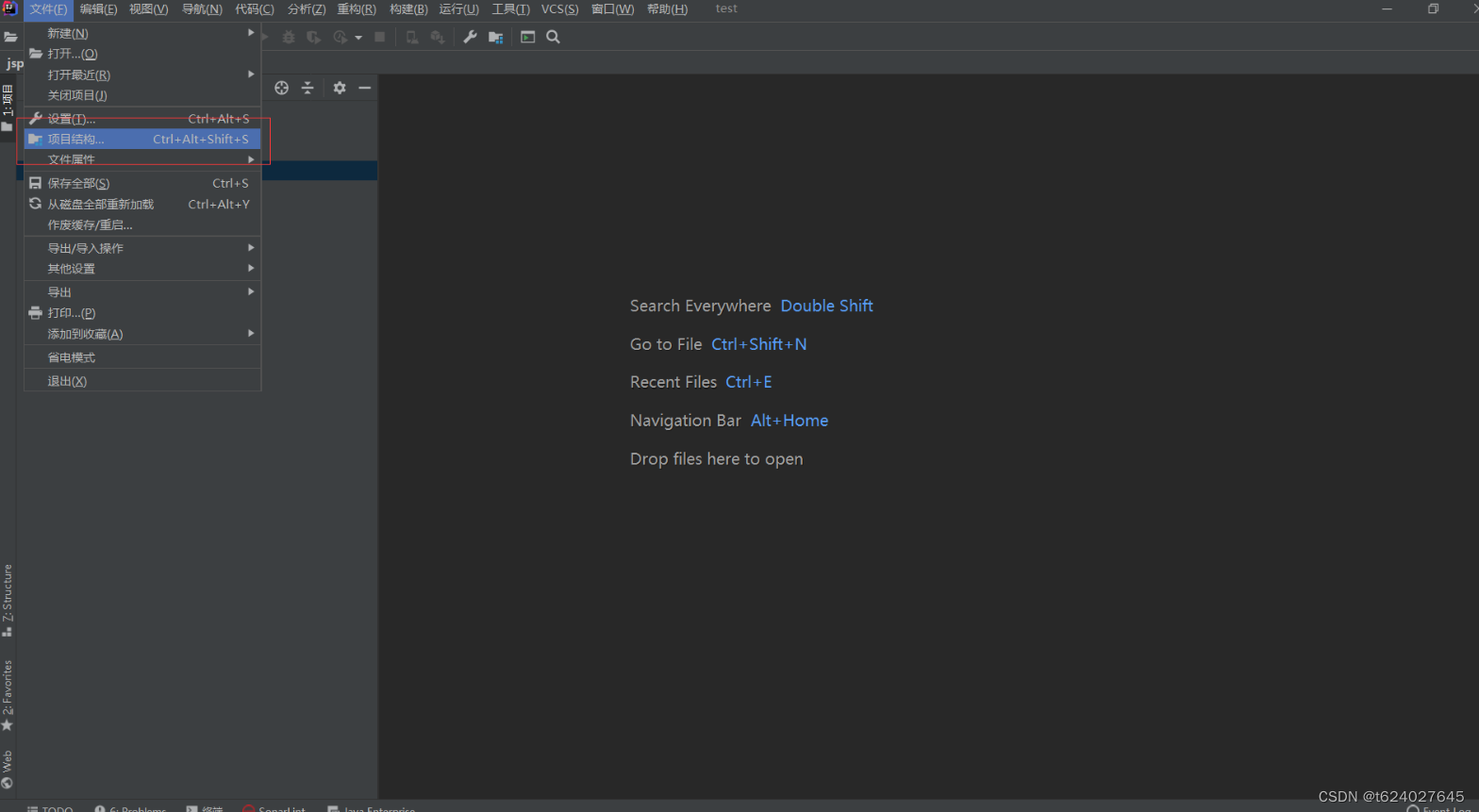The image size is (1479, 812).
Task: Open the 2: Favorites side tab
Action: pos(8,695)
